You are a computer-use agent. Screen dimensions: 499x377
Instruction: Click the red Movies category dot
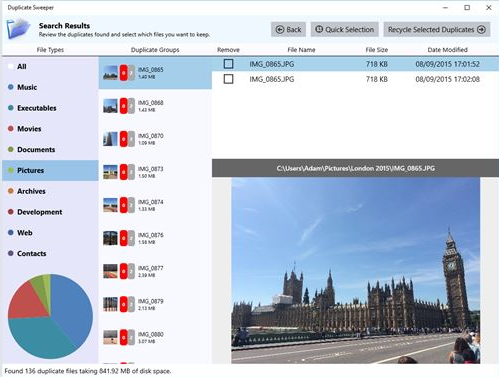click(11, 129)
